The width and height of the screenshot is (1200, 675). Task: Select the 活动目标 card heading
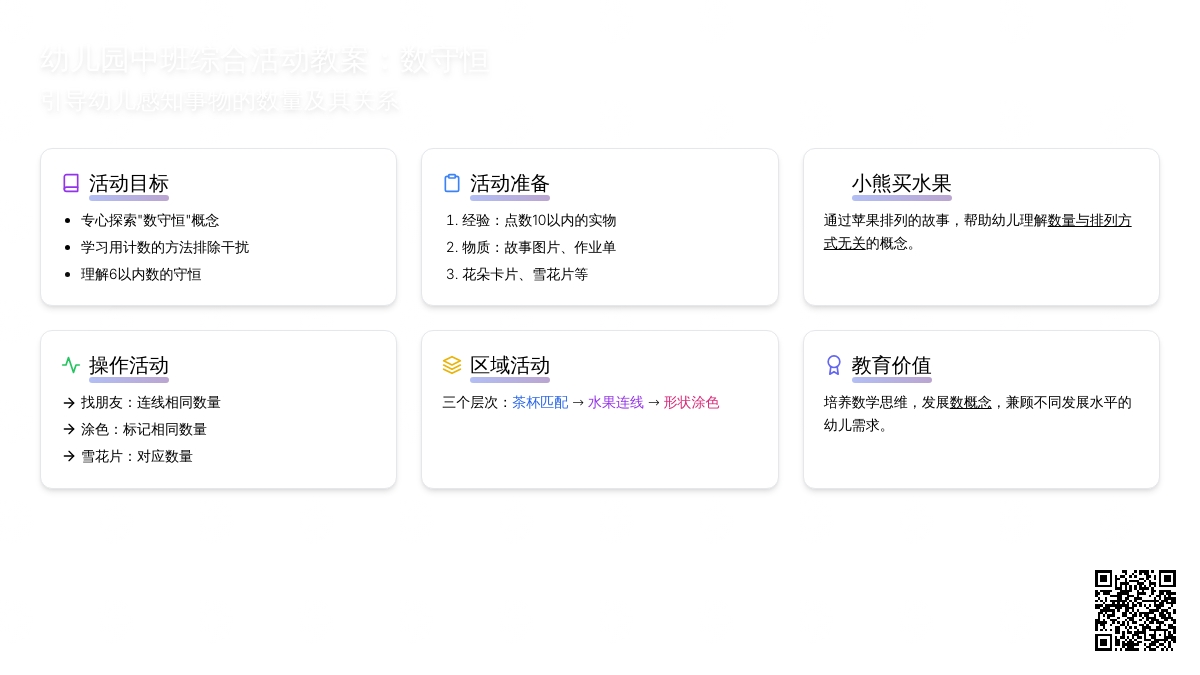[129, 184]
